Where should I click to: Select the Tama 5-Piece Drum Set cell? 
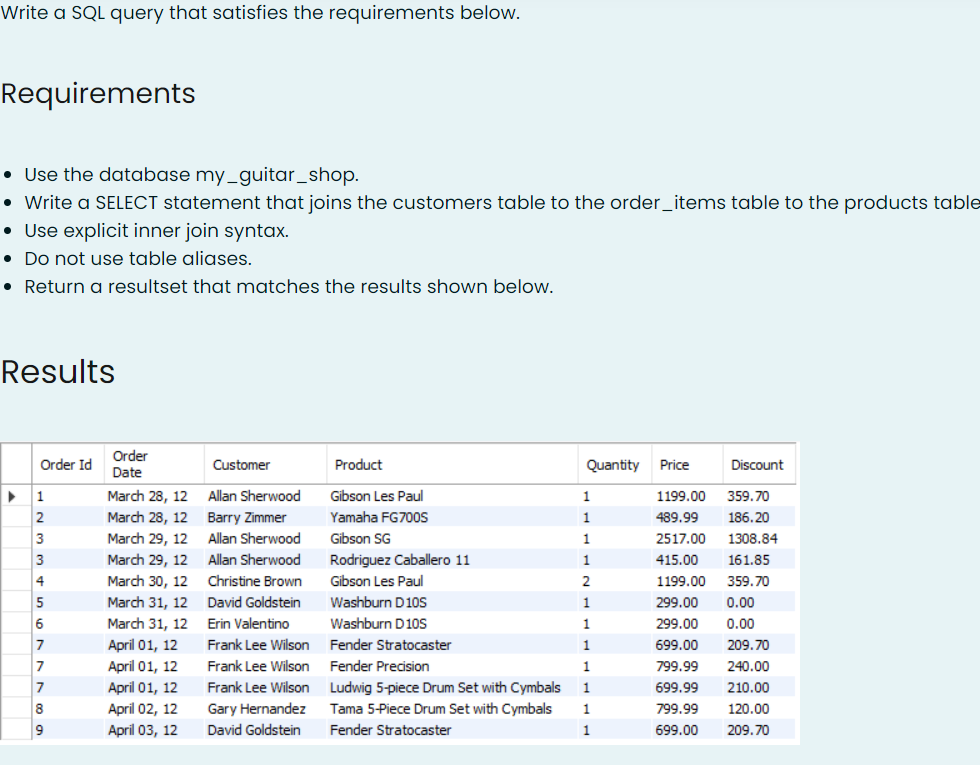point(442,708)
